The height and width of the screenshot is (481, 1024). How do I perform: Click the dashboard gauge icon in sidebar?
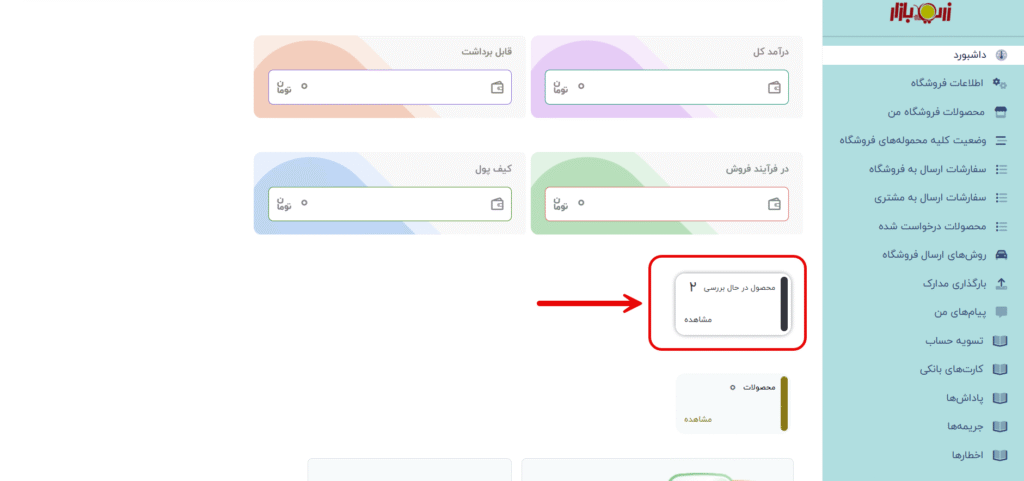point(1002,54)
